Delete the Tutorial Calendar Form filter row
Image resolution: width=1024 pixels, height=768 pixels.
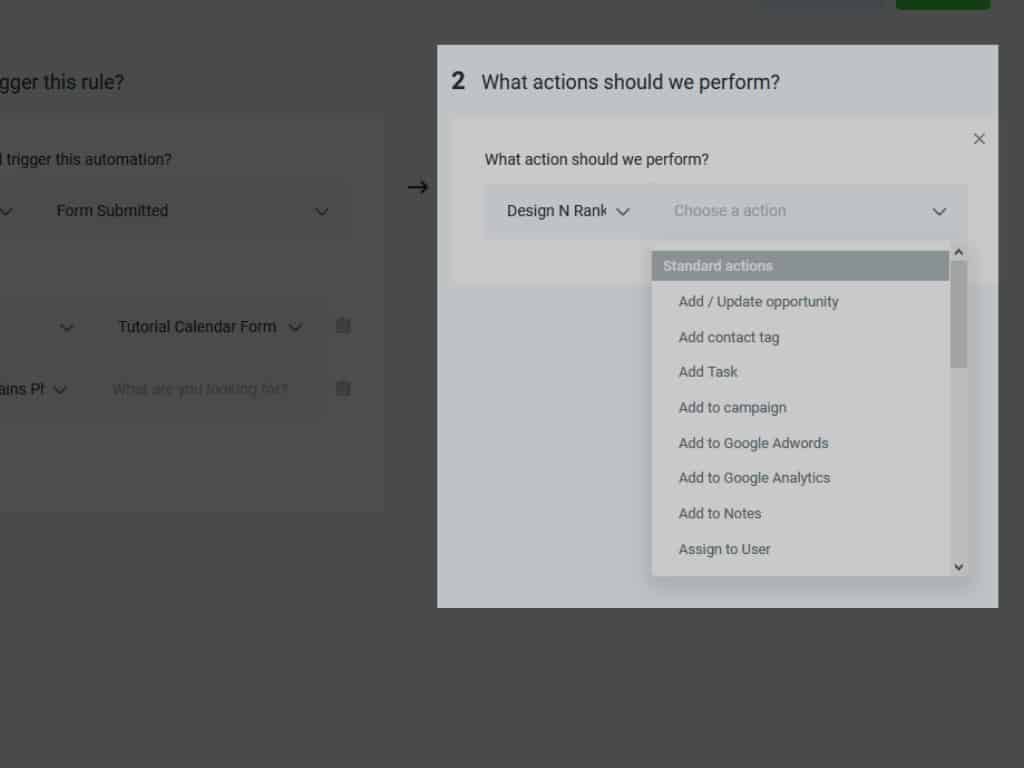click(x=343, y=326)
